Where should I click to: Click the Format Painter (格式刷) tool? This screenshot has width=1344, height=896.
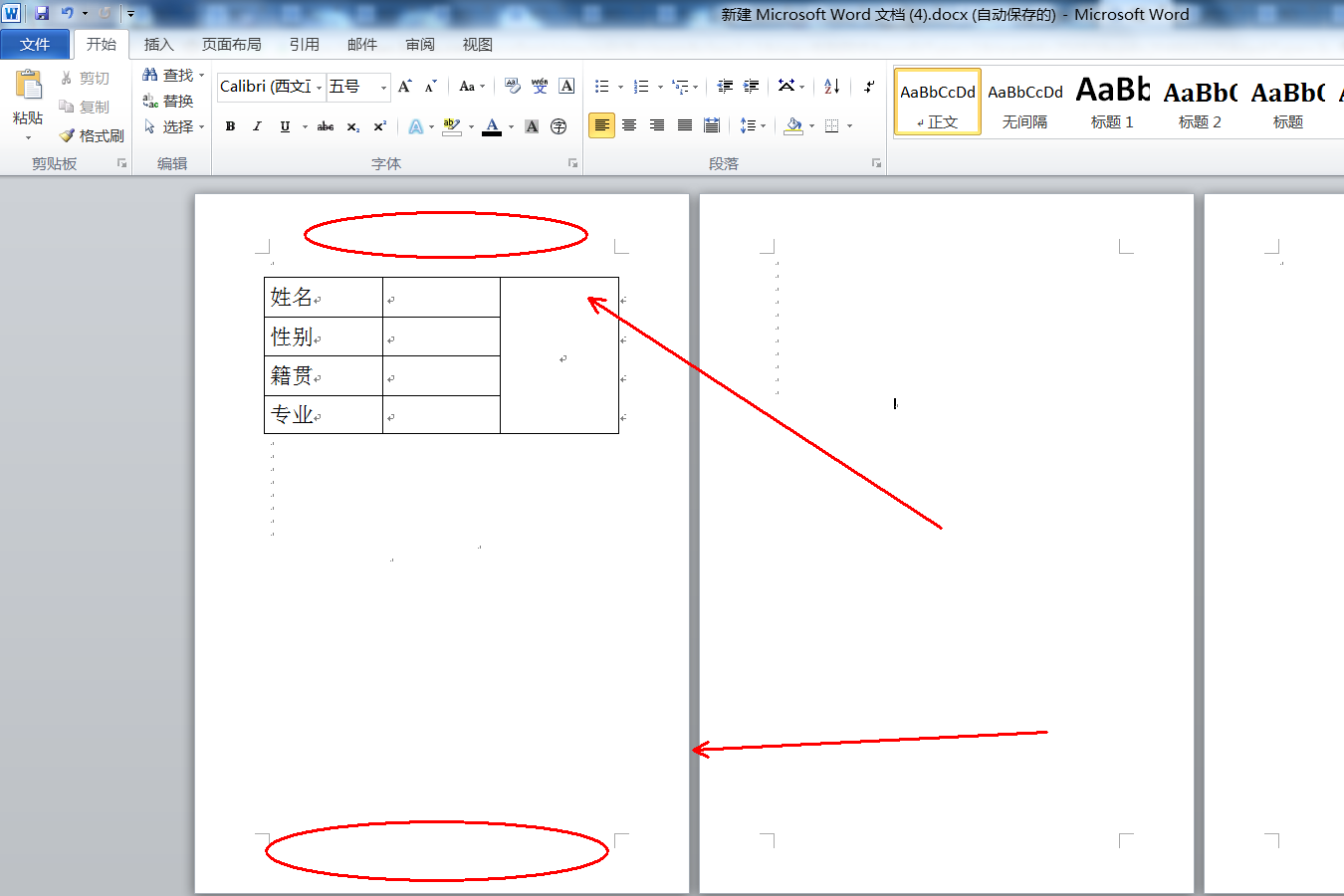(91, 135)
